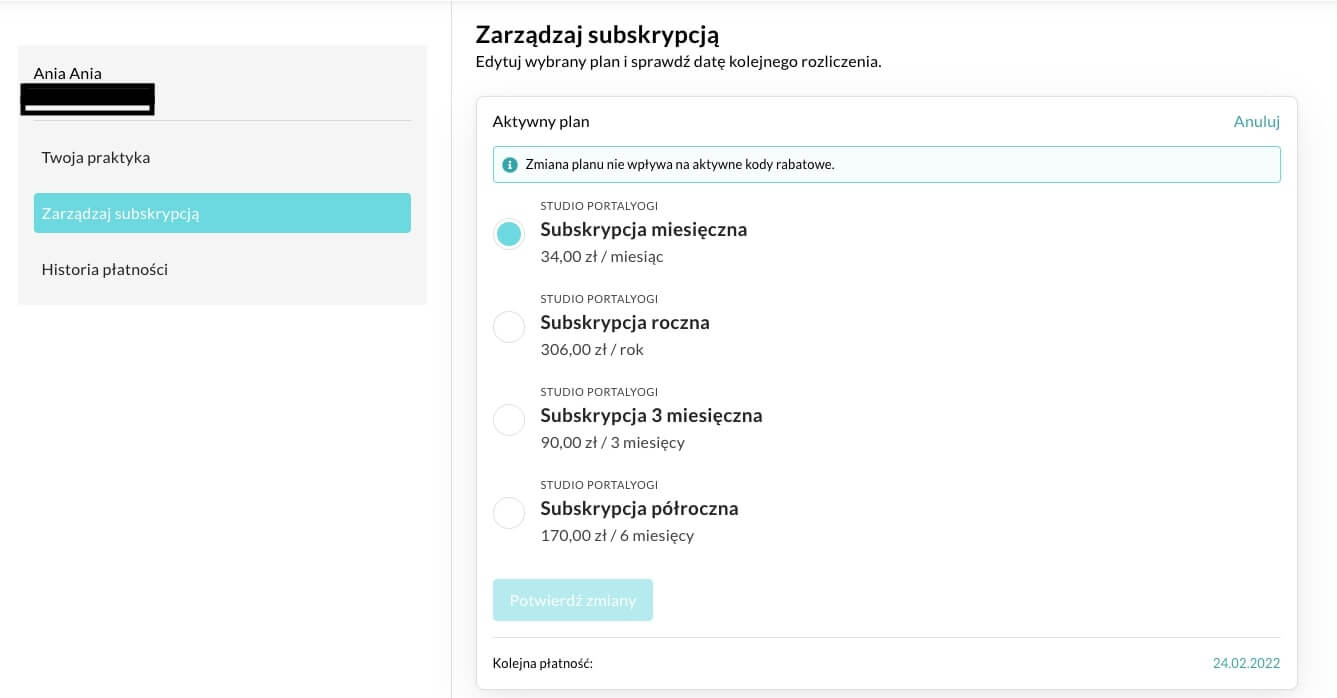This screenshot has width=1337, height=698.
Task: Click the info icon in the discount notice
Action: coord(510,165)
